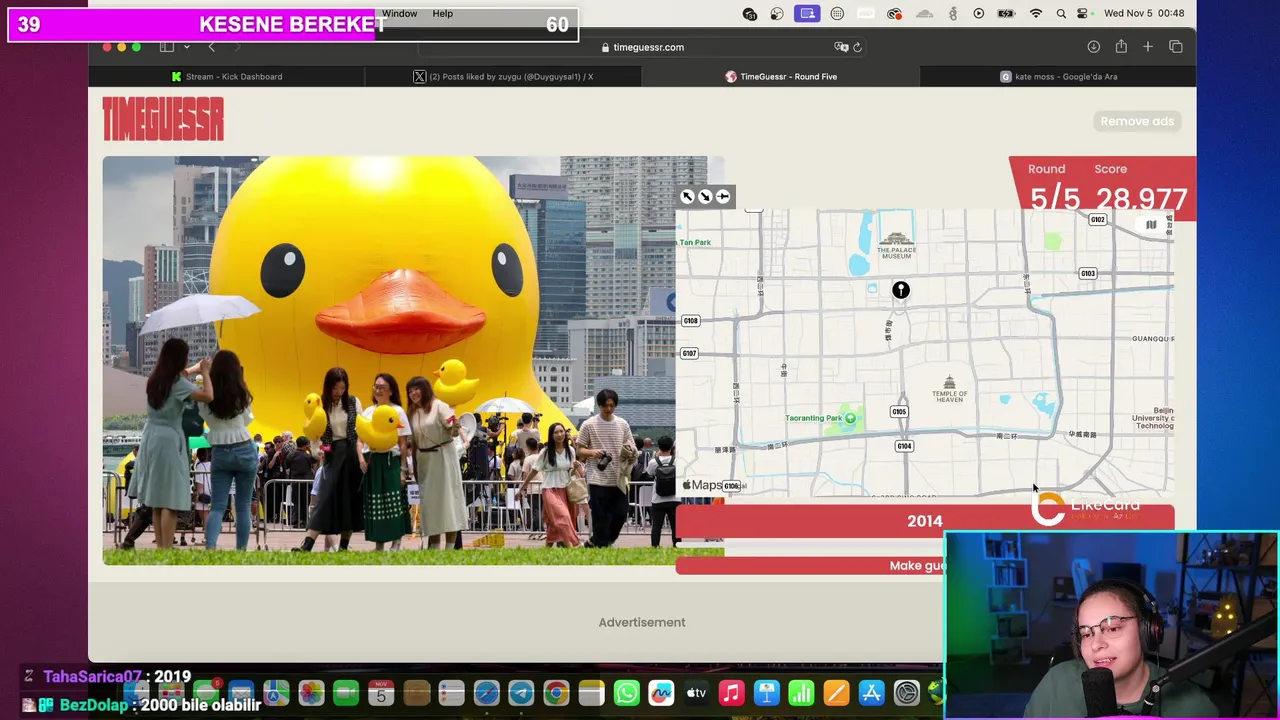Click the Safari page translate icon
This screenshot has height=720, width=1280.
click(841, 47)
